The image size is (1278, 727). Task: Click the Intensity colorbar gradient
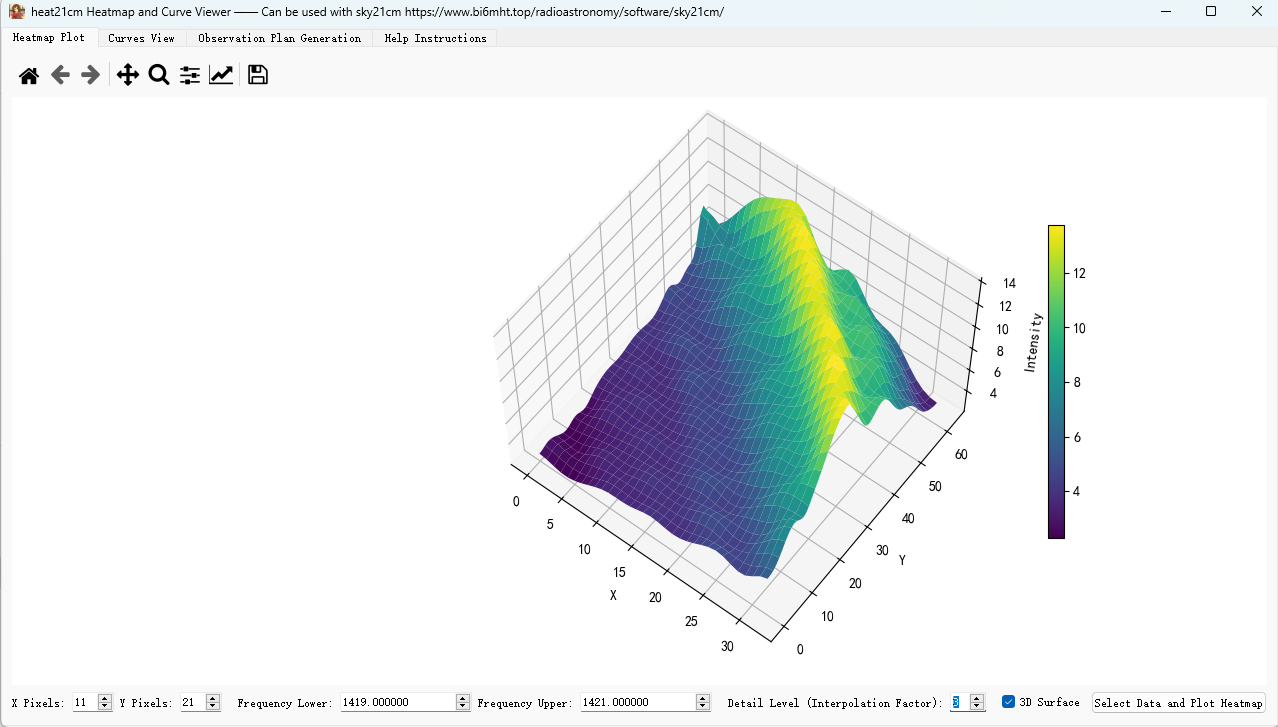click(1056, 381)
